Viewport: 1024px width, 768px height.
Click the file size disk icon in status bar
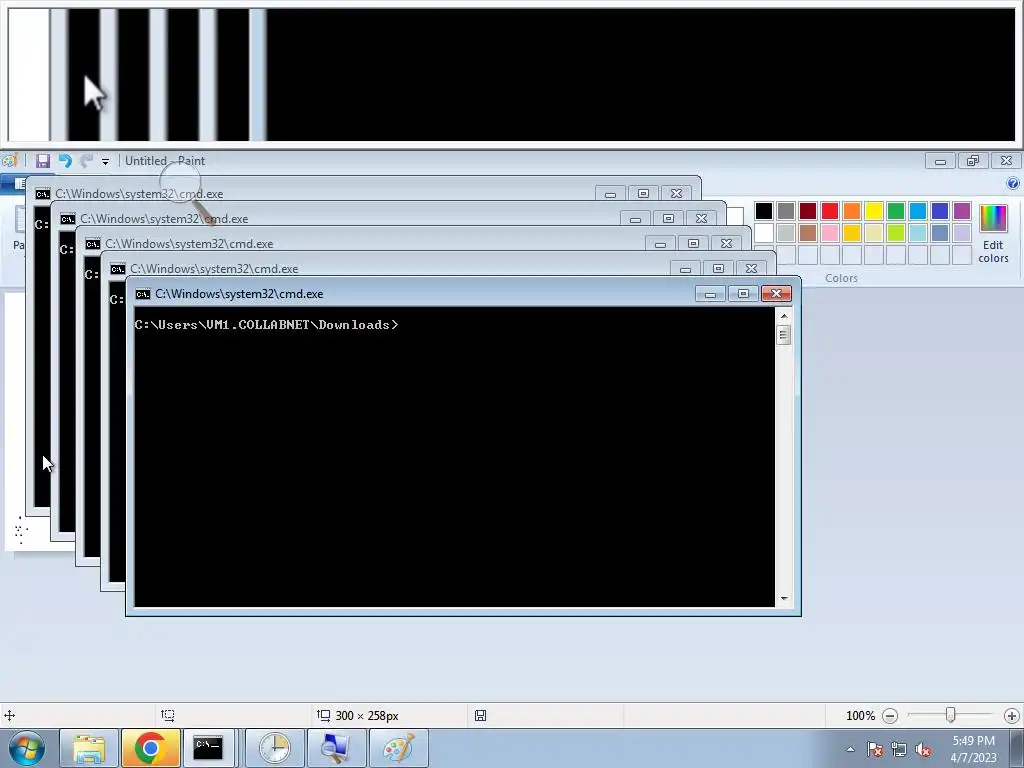(x=481, y=716)
